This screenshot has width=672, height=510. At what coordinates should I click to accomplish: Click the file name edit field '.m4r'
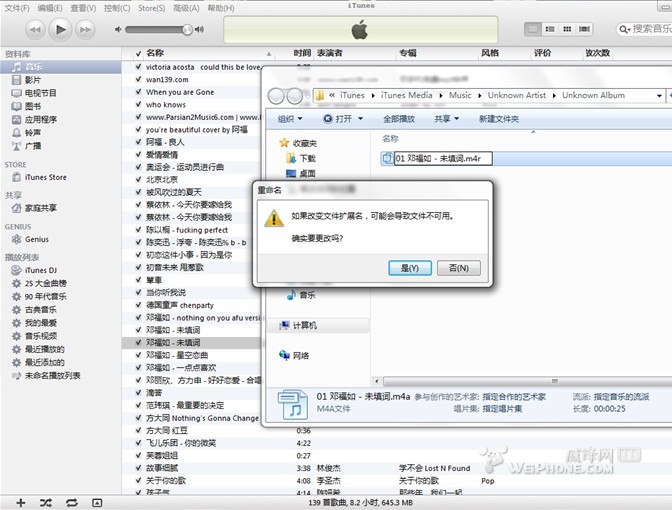[x=443, y=159]
